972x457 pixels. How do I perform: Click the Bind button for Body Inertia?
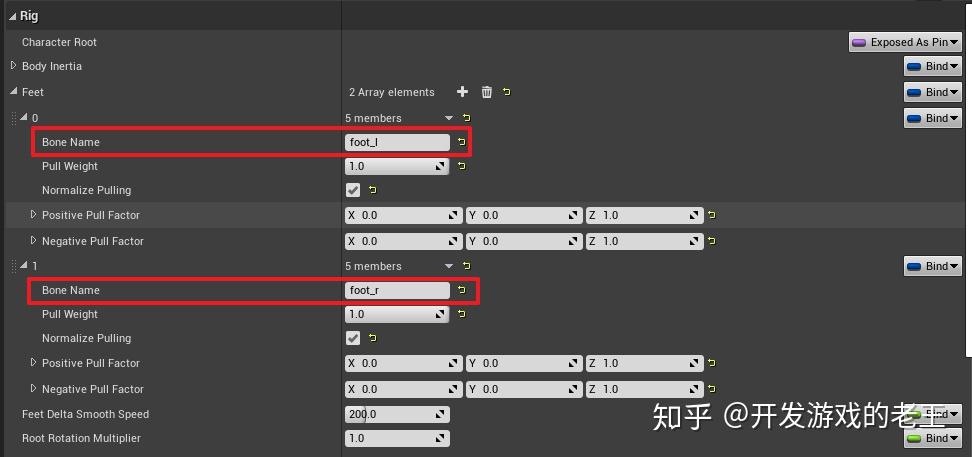(932, 66)
